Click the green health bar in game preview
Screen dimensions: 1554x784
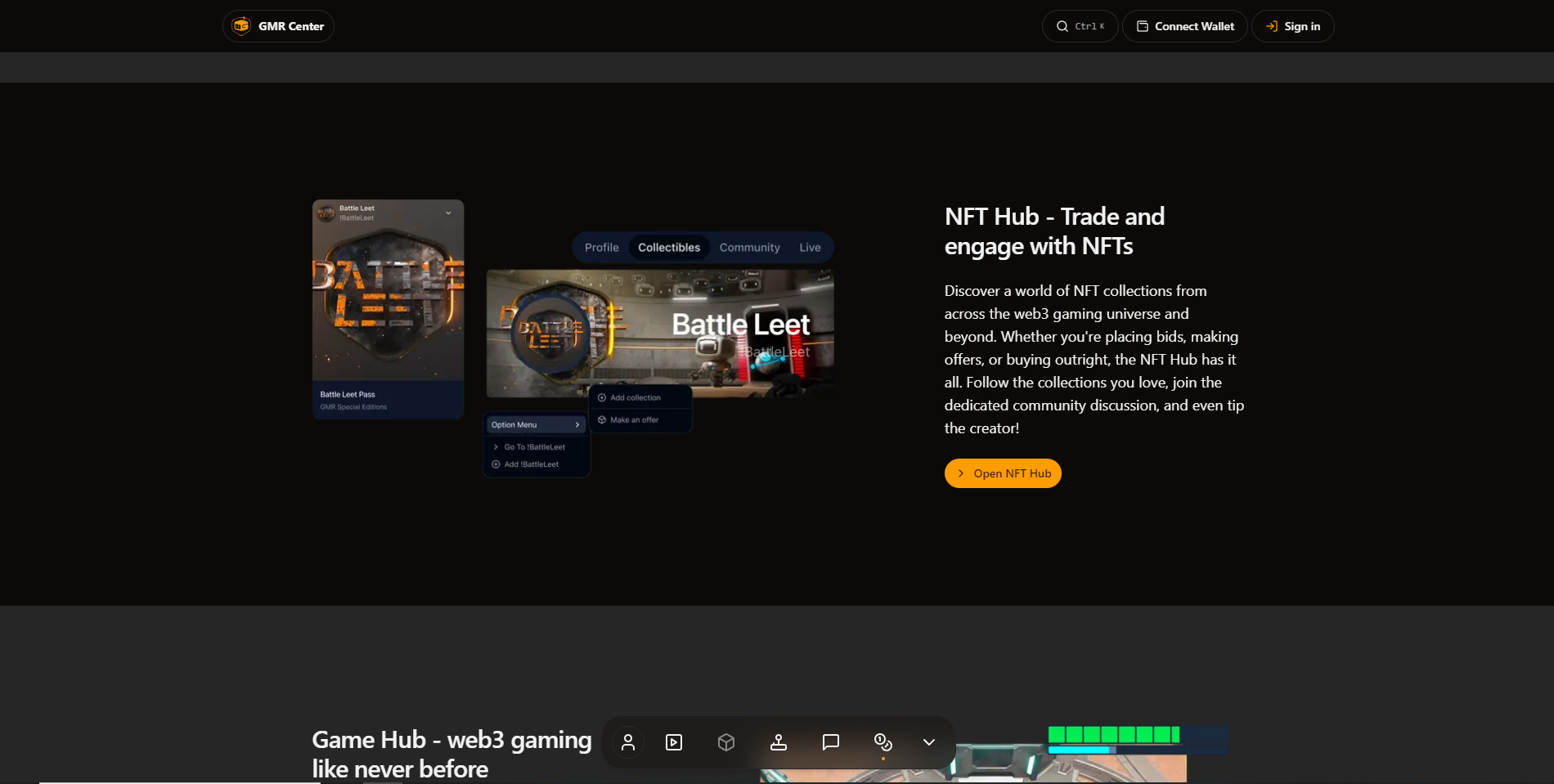point(1114,735)
